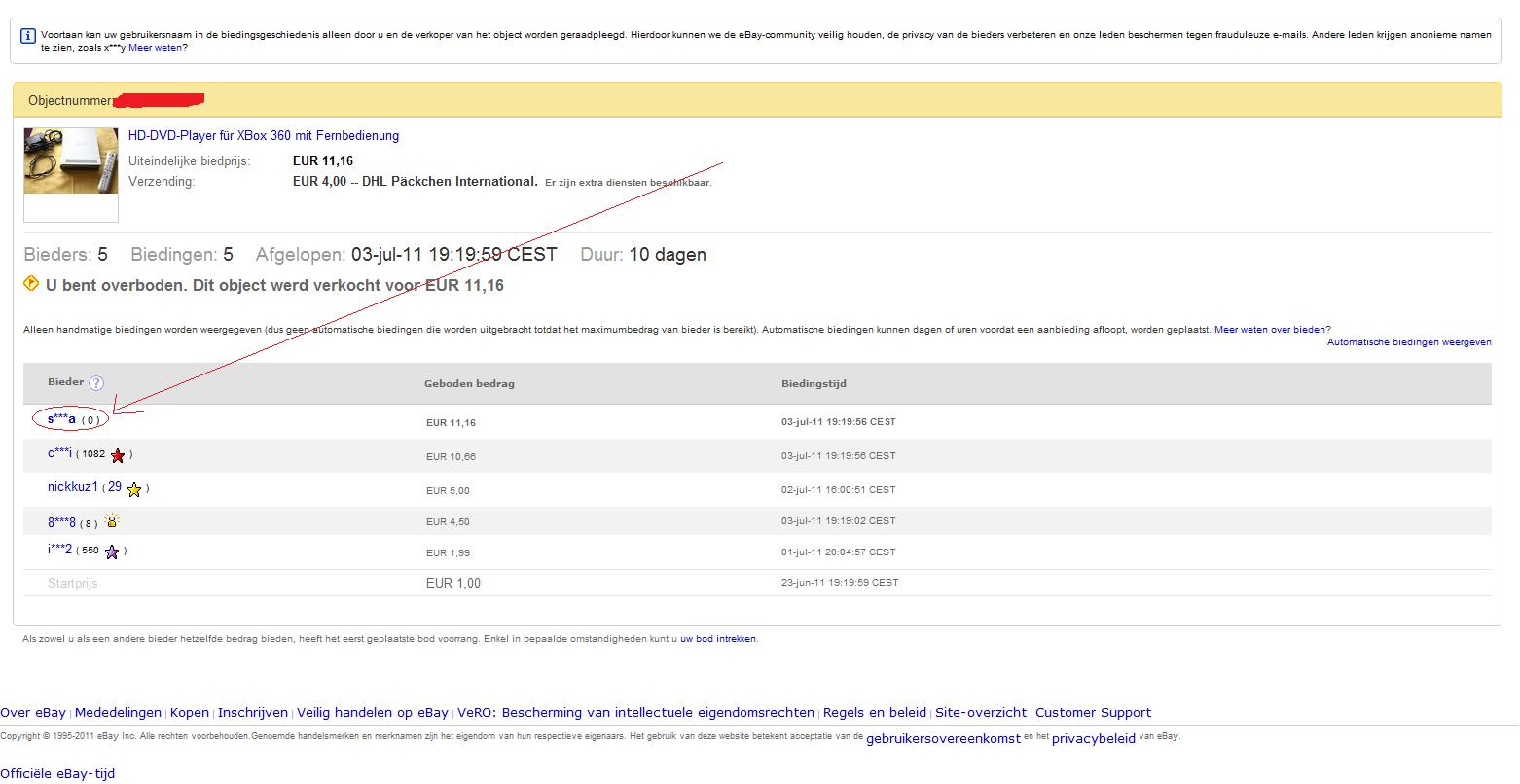Click bid time 03-jul-11 19:19:02 CEST

839,521
